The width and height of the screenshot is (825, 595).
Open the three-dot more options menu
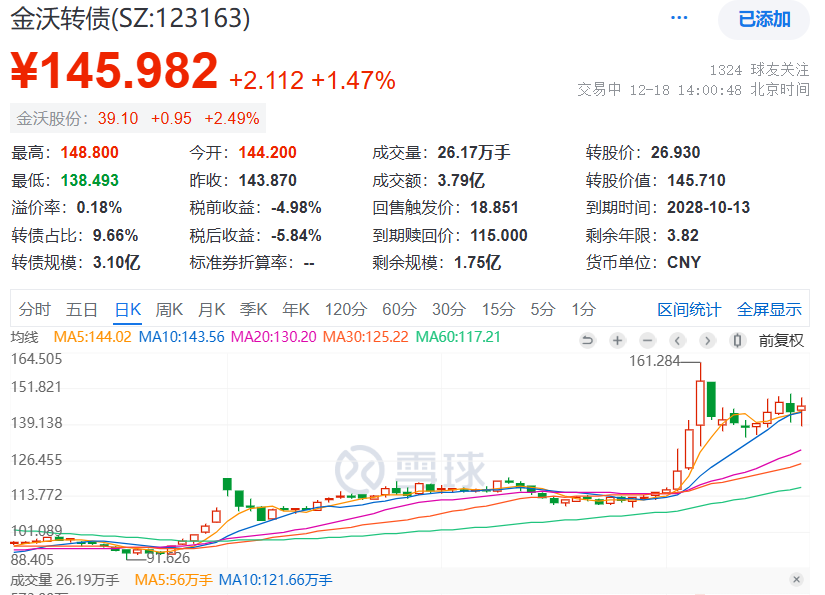(679, 18)
